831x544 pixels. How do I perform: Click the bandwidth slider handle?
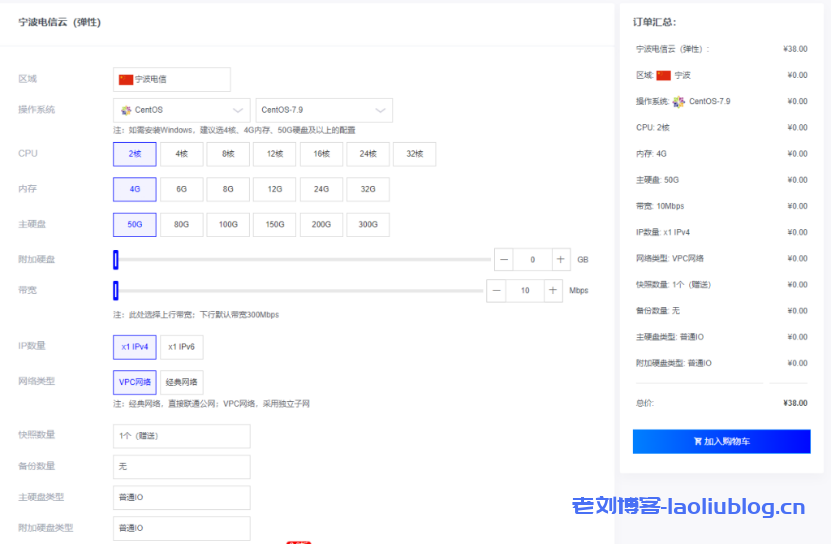coord(116,290)
